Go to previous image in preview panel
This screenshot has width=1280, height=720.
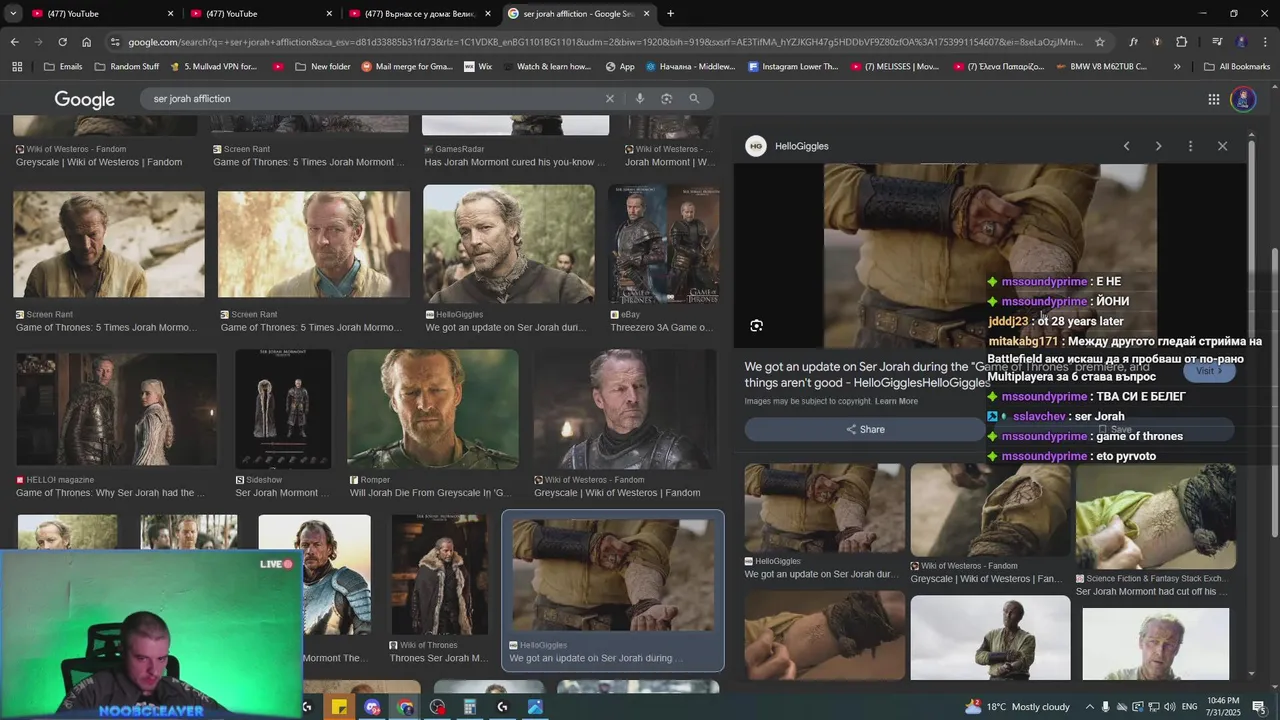(x=1126, y=146)
